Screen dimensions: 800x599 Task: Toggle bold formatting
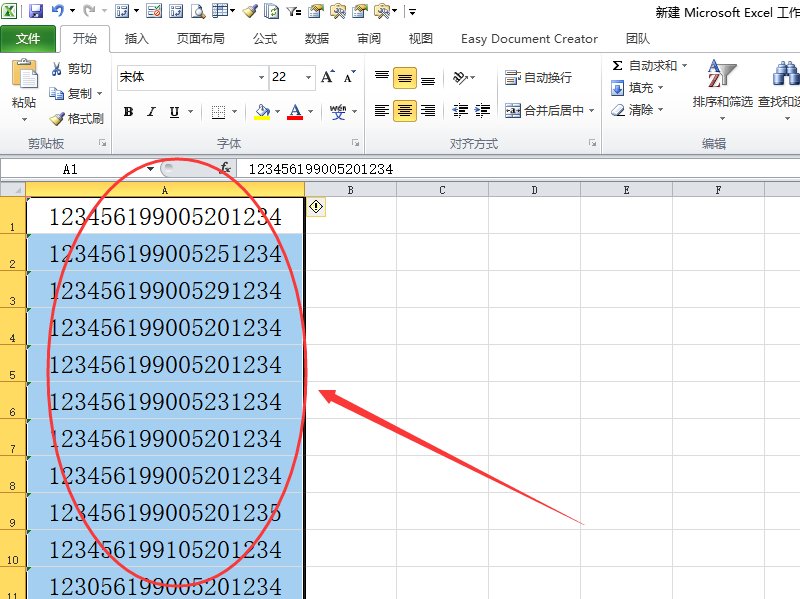(x=128, y=111)
